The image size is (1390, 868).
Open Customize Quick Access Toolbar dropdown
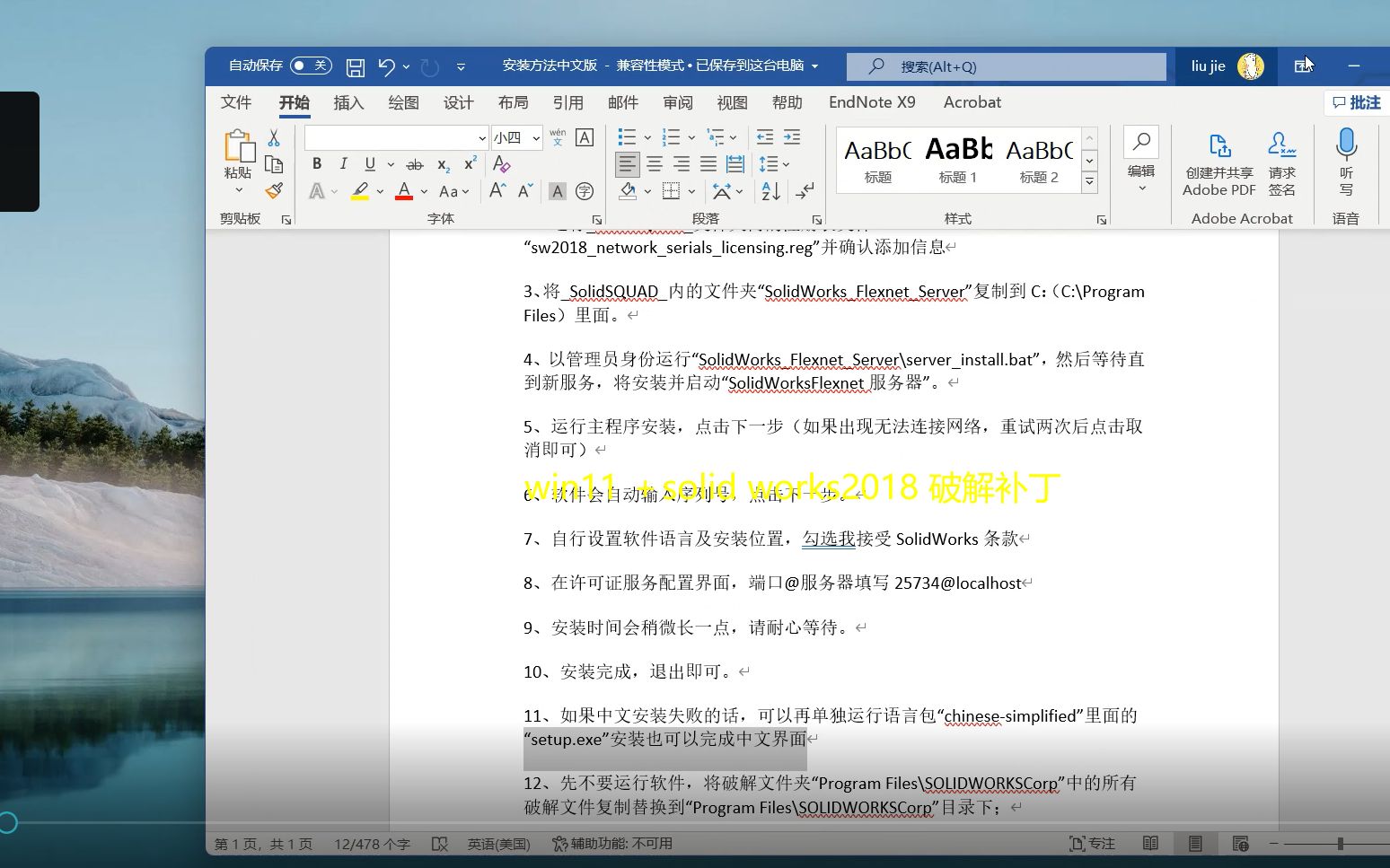tap(461, 66)
